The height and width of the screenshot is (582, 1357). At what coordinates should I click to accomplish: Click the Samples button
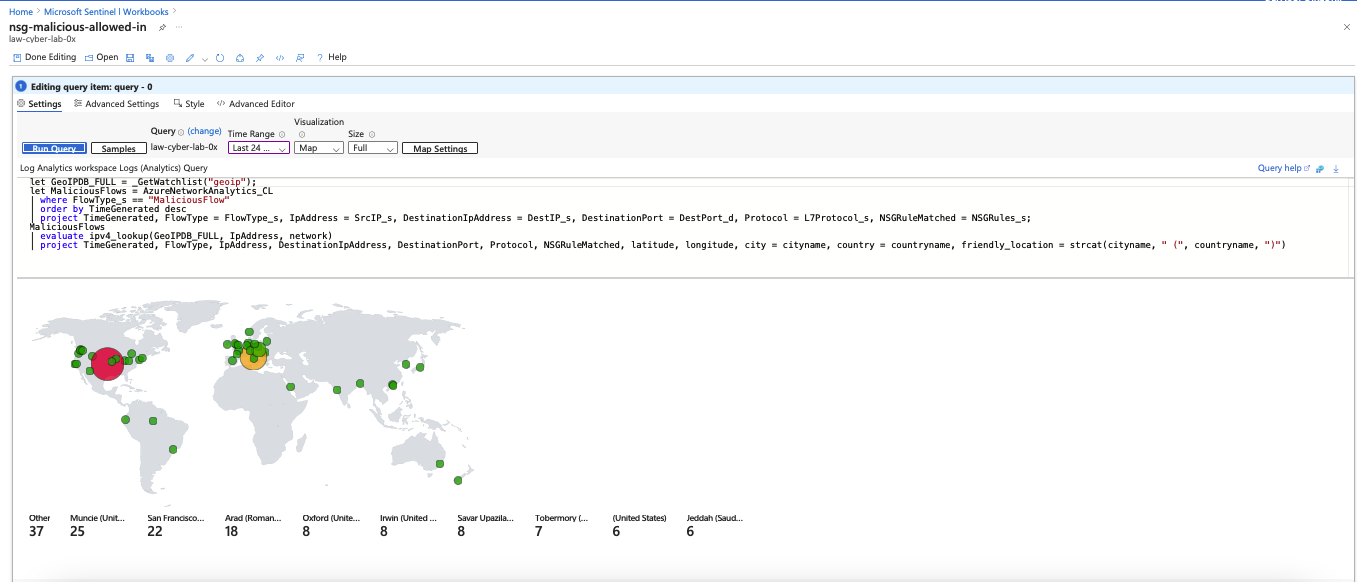pyautogui.click(x=119, y=148)
